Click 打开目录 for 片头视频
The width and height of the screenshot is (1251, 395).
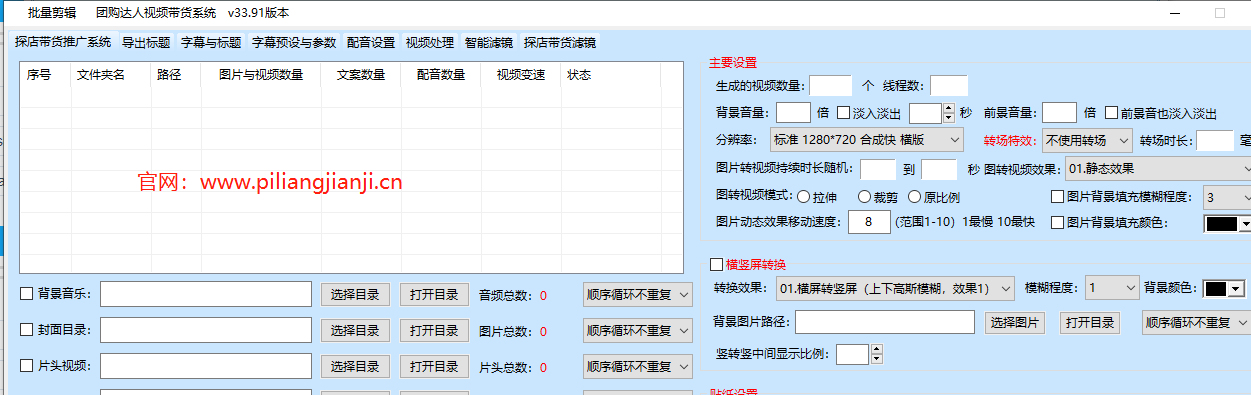point(434,366)
